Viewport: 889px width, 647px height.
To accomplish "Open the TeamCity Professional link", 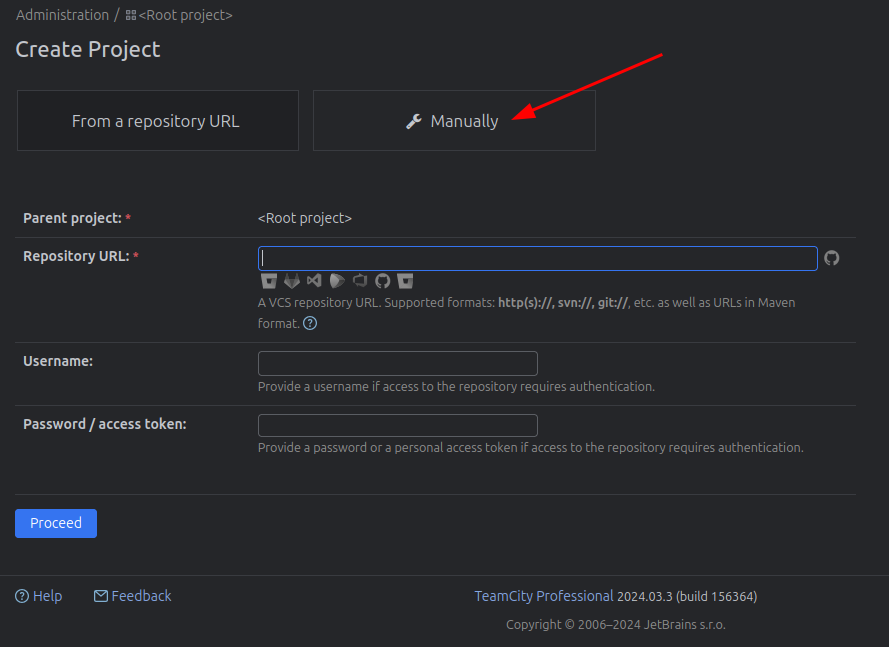I will 543,596.
